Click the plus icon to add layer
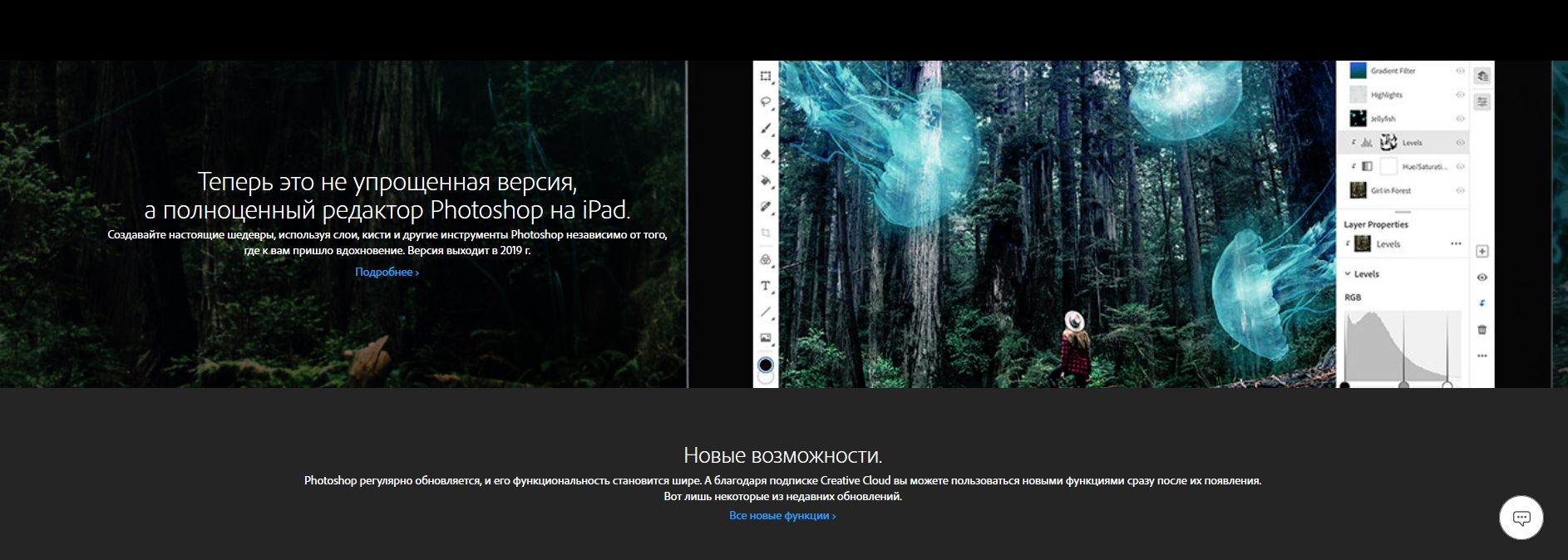This screenshot has width=1568, height=560. click(1482, 251)
